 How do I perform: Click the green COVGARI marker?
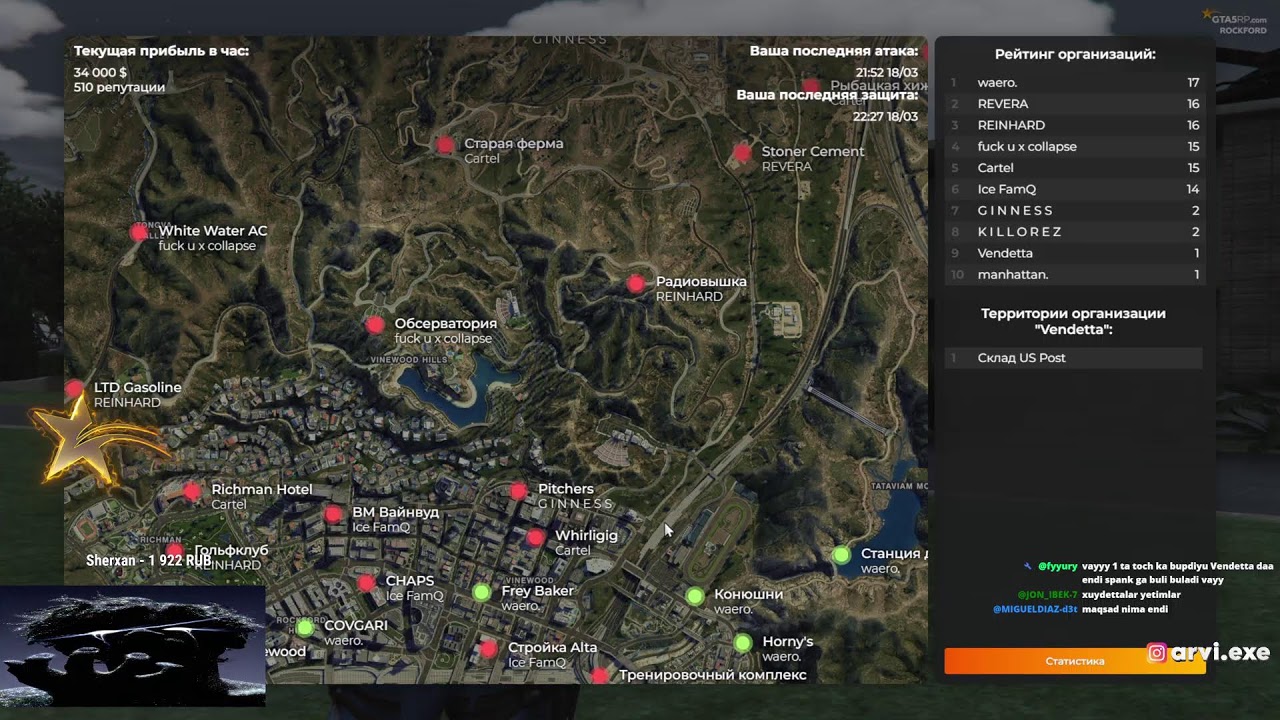click(305, 628)
